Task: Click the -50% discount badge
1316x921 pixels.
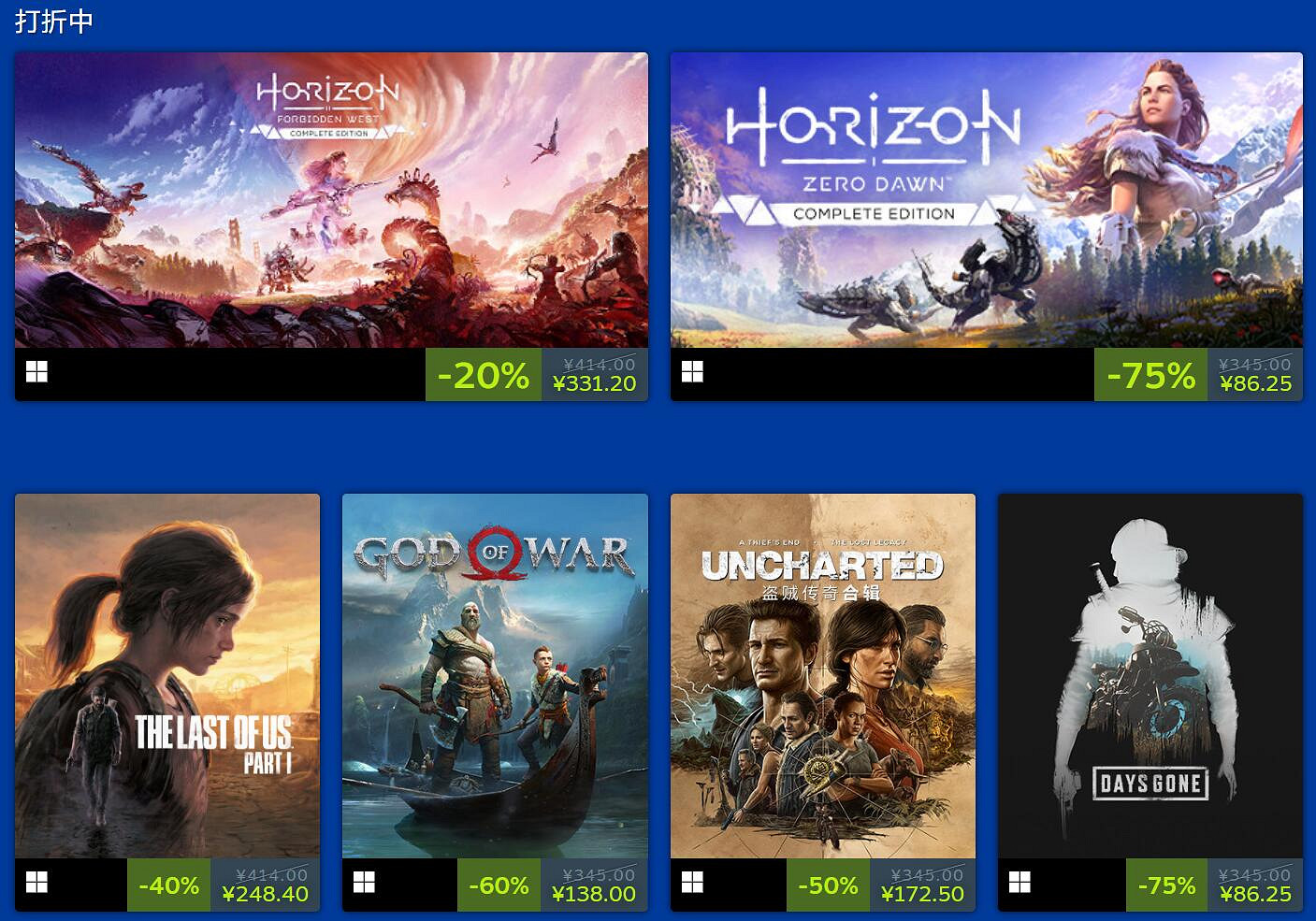Action: pos(828,885)
